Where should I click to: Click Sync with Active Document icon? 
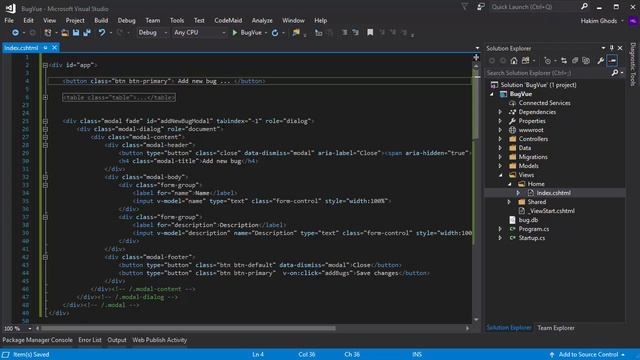tap(564, 61)
